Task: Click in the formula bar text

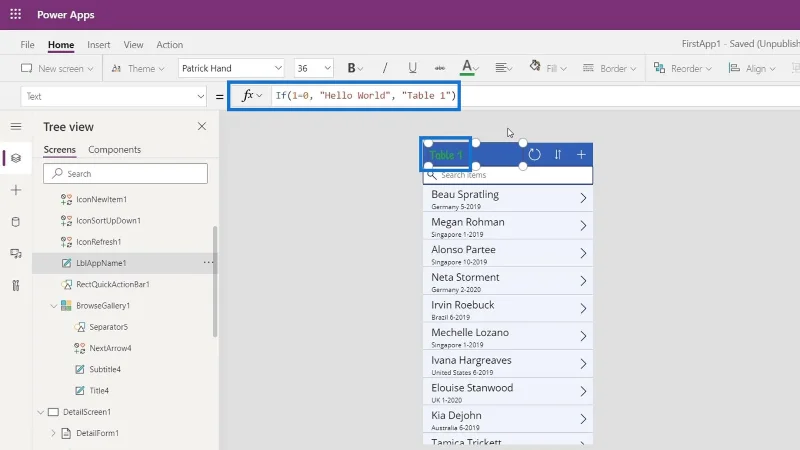Action: (x=365, y=96)
